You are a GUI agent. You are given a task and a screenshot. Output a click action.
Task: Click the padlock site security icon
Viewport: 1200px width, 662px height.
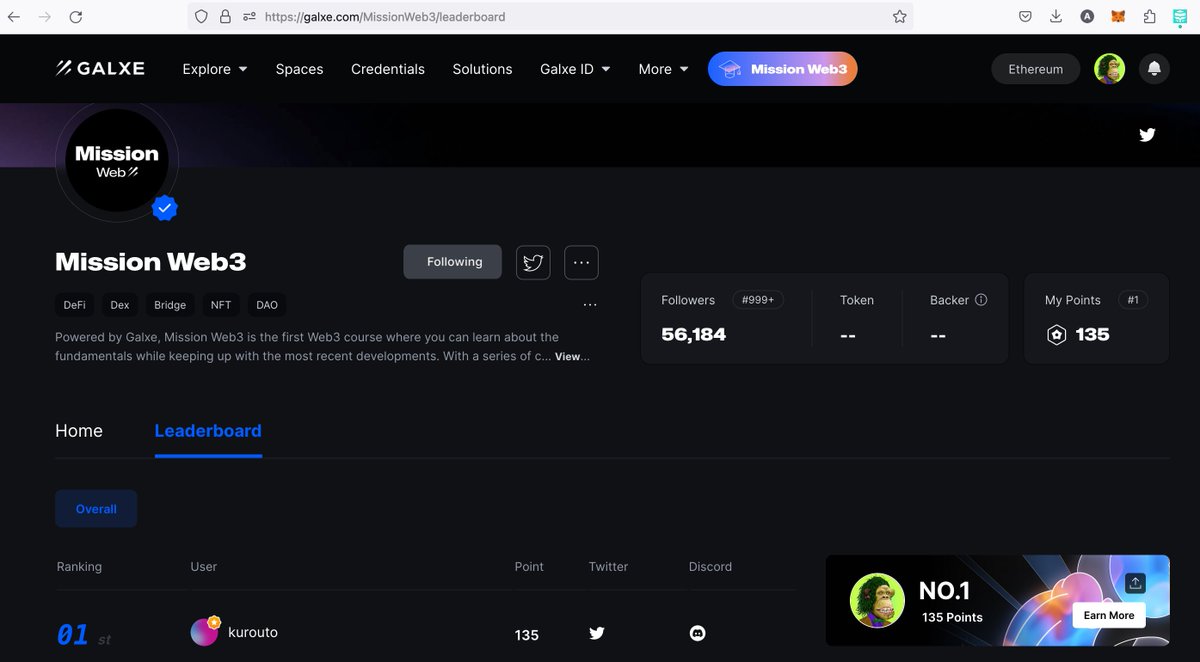point(225,17)
